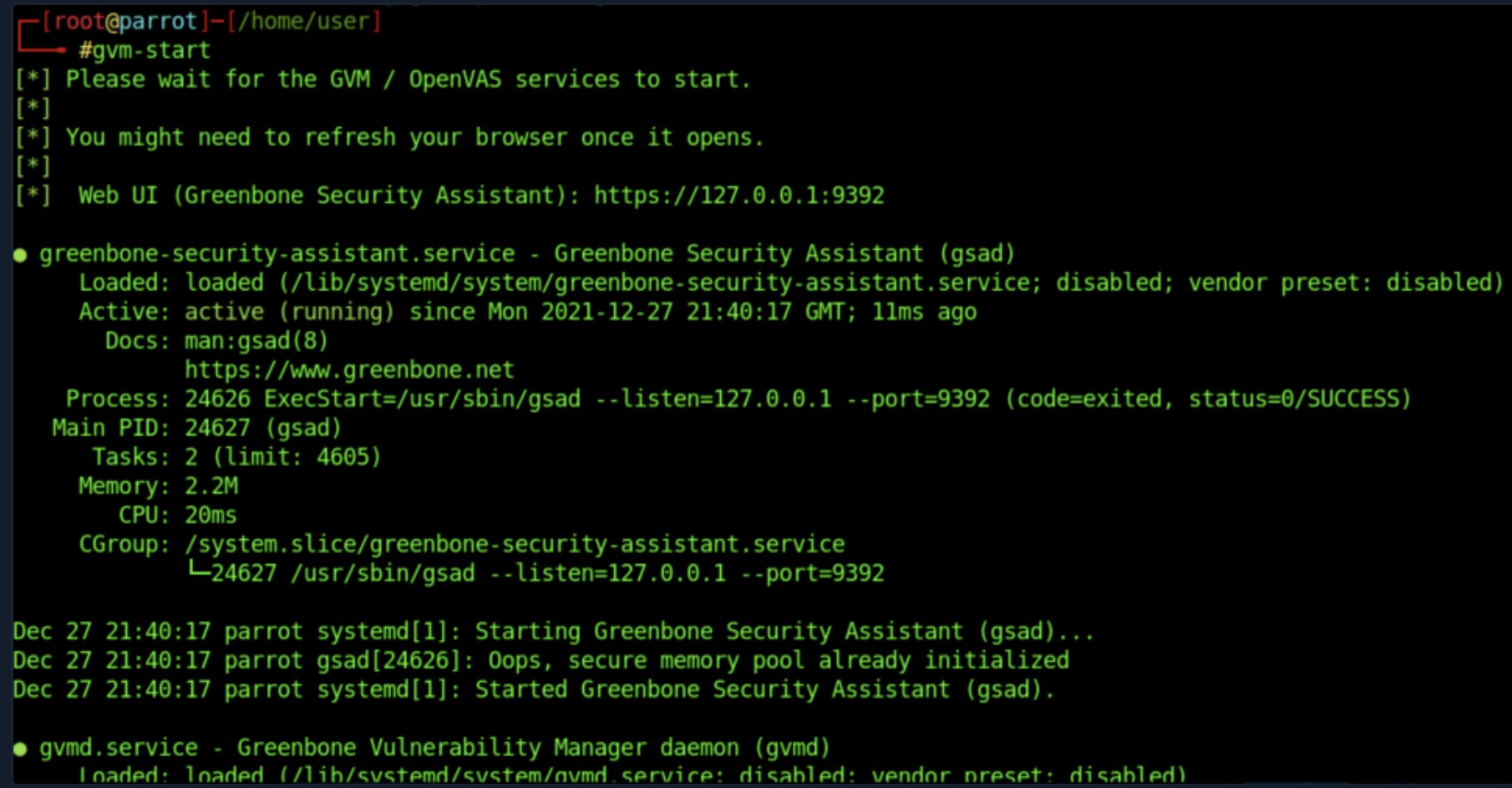The height and width of the screenshot is (788, 1512).
Task: Click the 'refresh your browser' message line
Action: [x=414, y=137]
